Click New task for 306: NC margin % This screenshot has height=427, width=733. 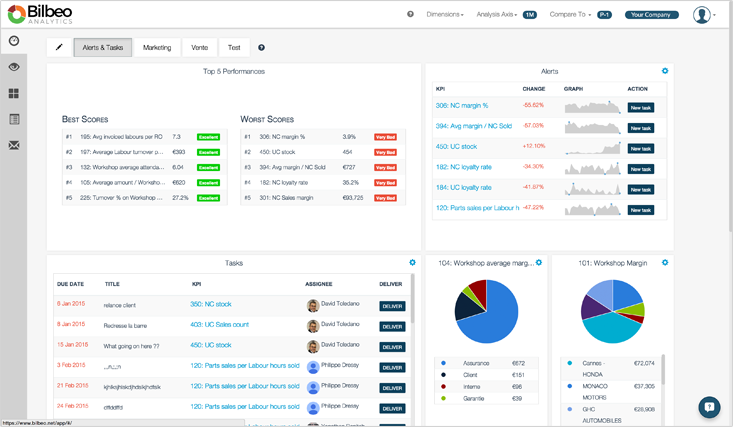tap(640, 107)
